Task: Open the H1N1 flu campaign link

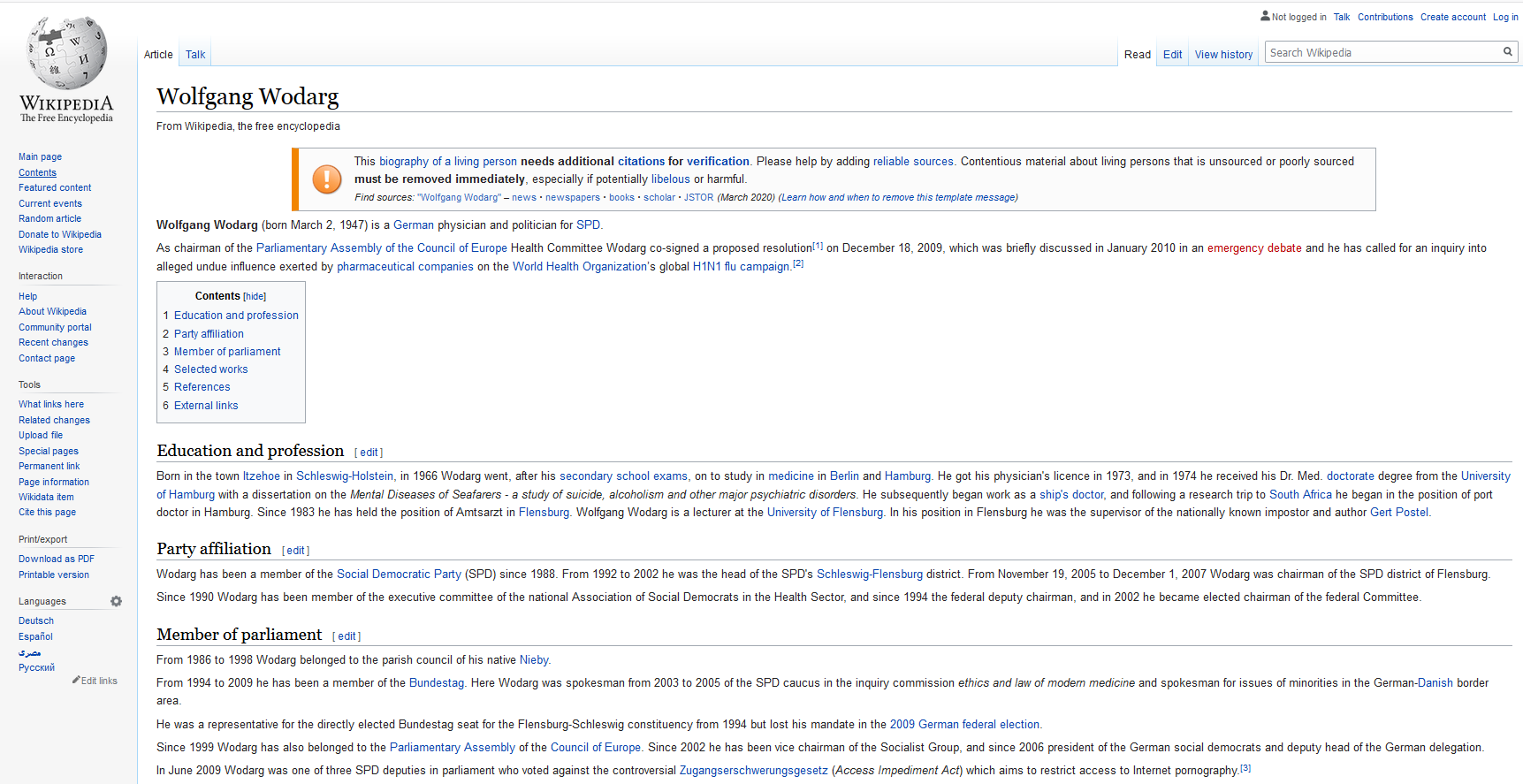Action: click(x=741, y=267)
